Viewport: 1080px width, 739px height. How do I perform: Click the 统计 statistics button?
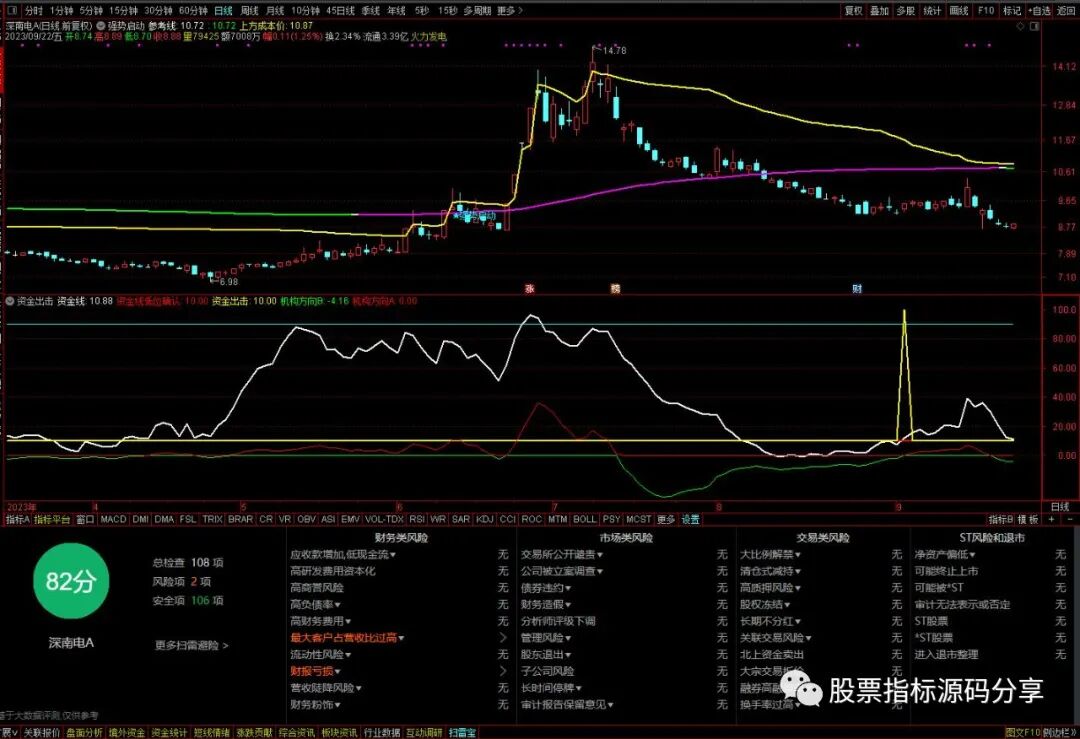[932, 10]
